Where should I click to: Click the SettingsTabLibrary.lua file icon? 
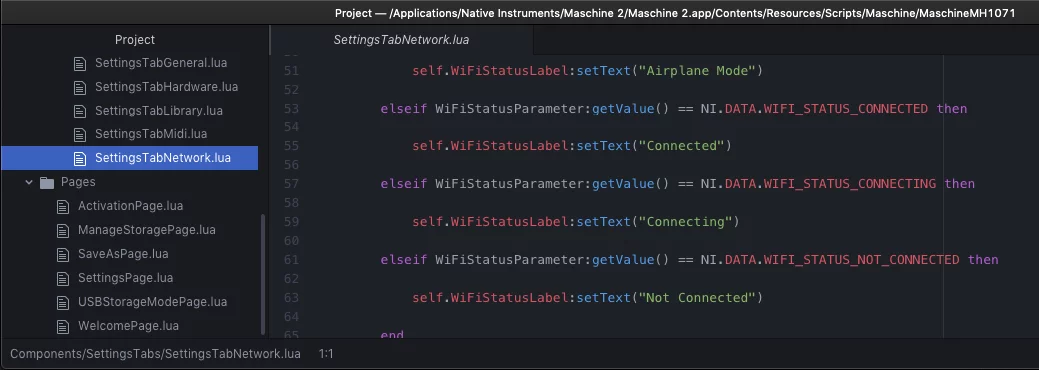point(80,111)
